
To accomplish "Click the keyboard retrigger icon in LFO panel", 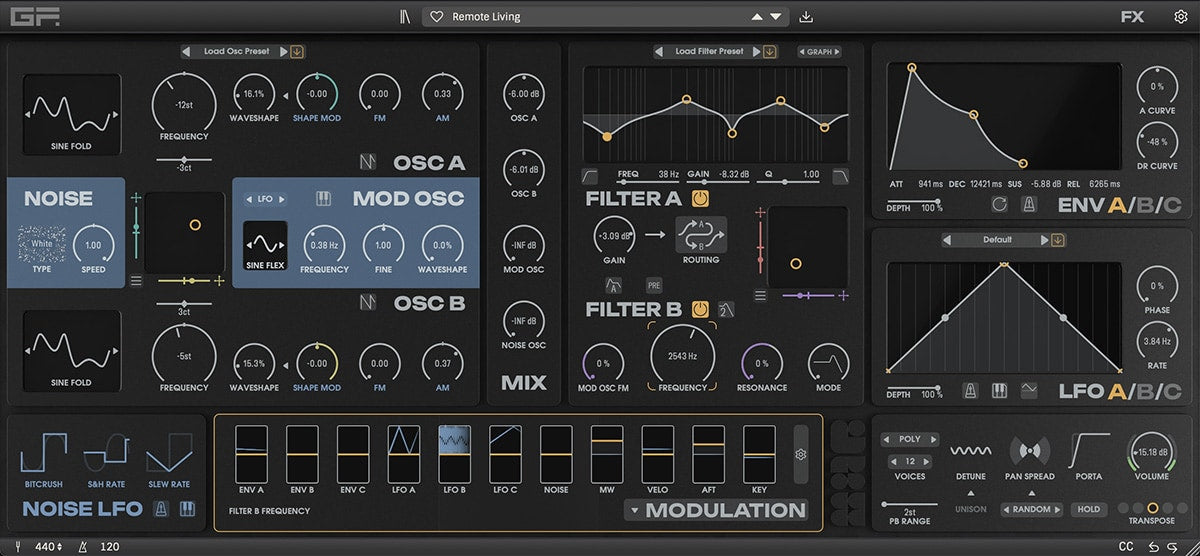I will pos(998,390).
